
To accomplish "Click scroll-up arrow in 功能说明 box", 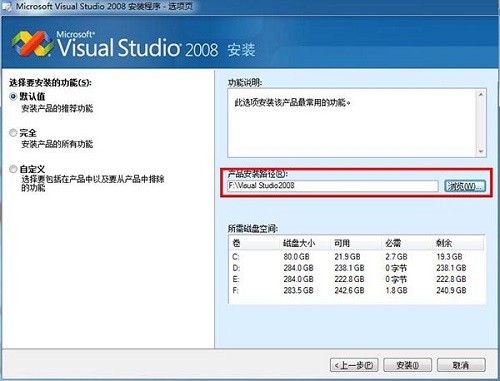I will pyautogui.click(x=481, y=95).
